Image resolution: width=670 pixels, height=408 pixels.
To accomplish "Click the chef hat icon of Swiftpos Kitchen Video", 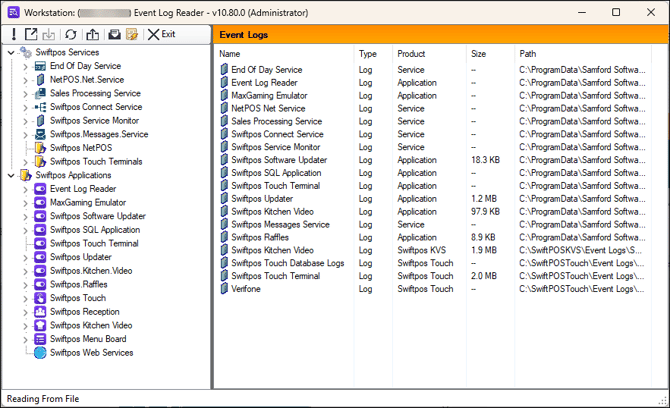I will (40, 326).
